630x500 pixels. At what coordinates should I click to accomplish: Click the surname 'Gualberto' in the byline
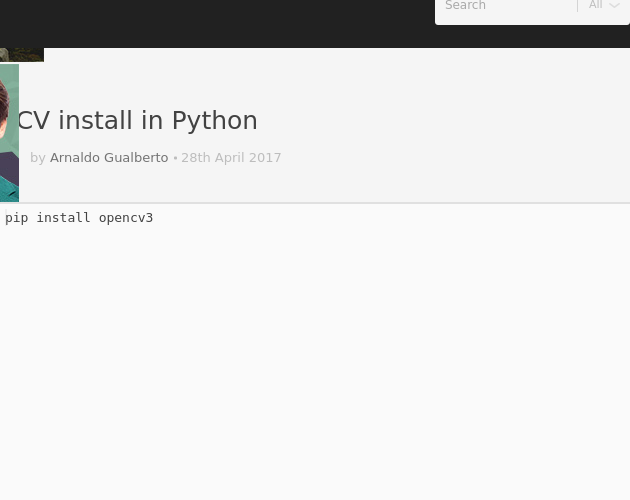pyautogui.click(x=136, y=158)
